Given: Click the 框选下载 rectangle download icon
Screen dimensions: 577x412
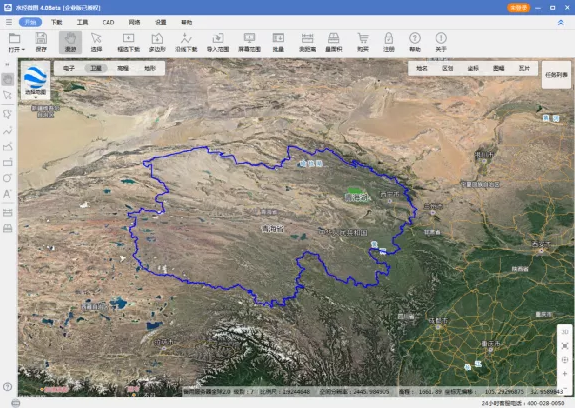Looking at the screenshot, I should pos(128,42).
